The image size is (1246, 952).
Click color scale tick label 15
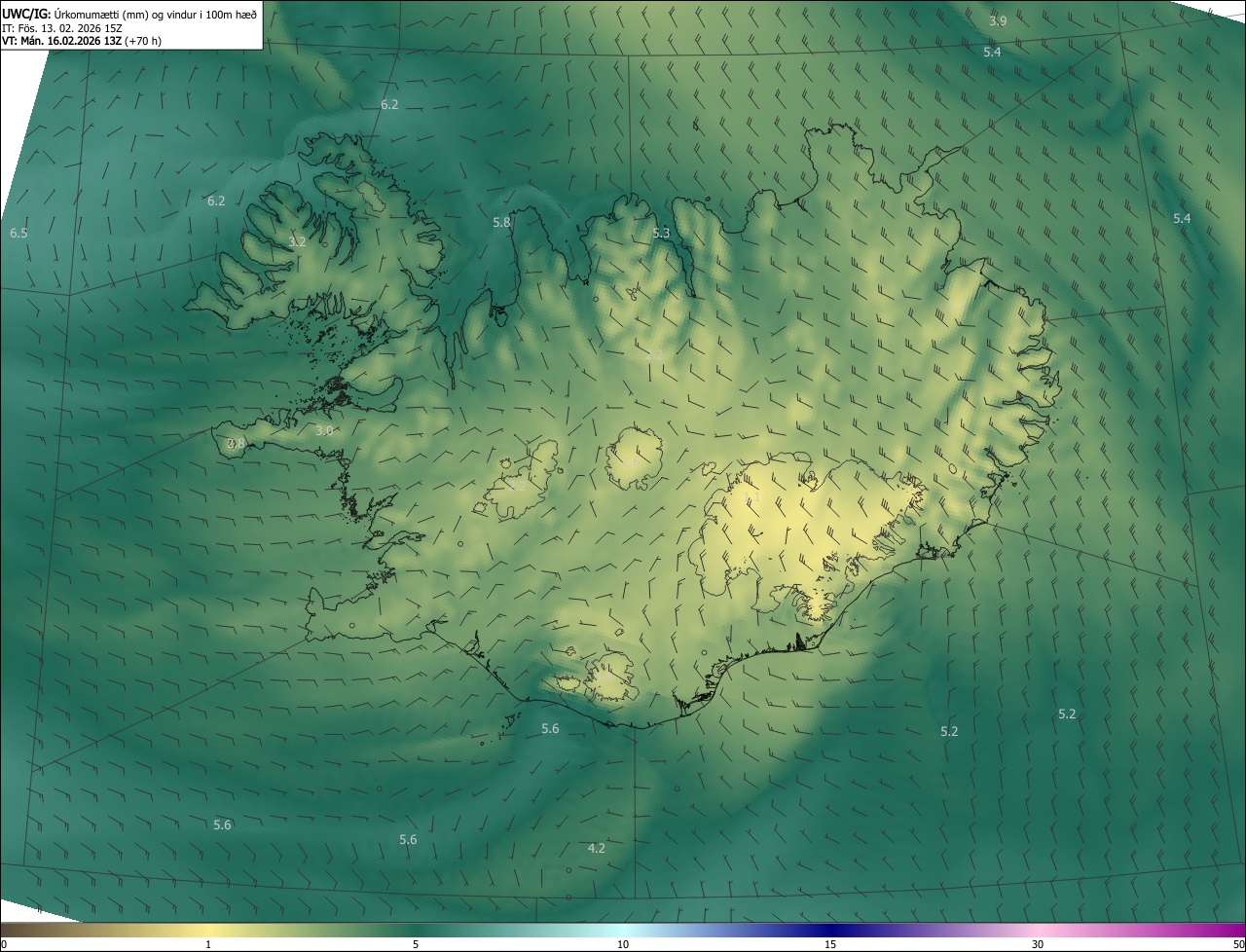[830, 944]
